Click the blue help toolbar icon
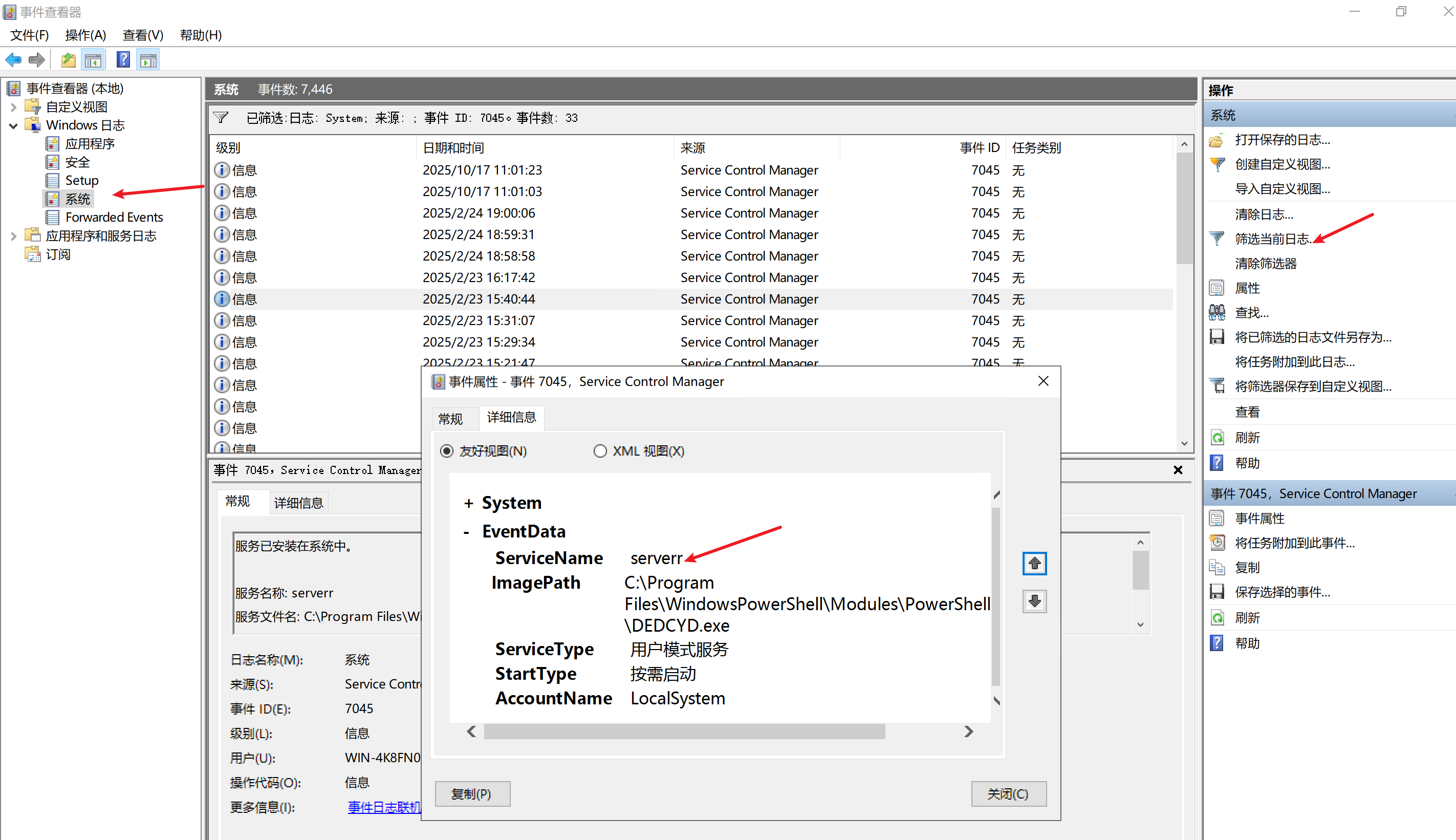The height and width of the screenshot is (840, 1456). [123, 60]
